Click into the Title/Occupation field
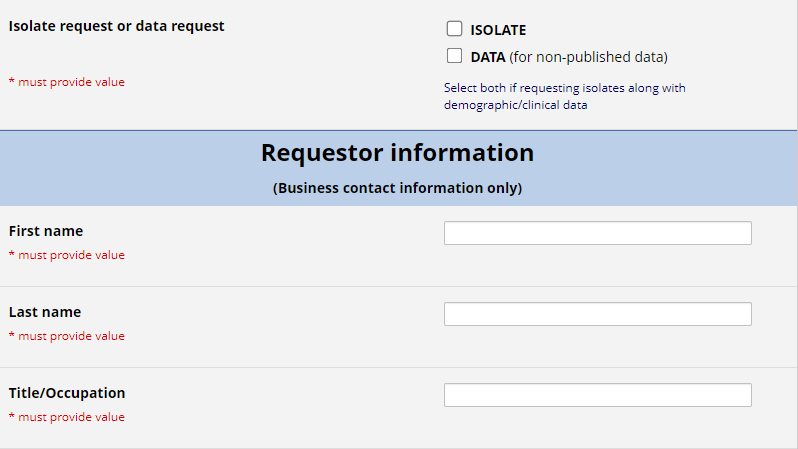This screenshot has height=449, width=798. click(x=597, y=395)
